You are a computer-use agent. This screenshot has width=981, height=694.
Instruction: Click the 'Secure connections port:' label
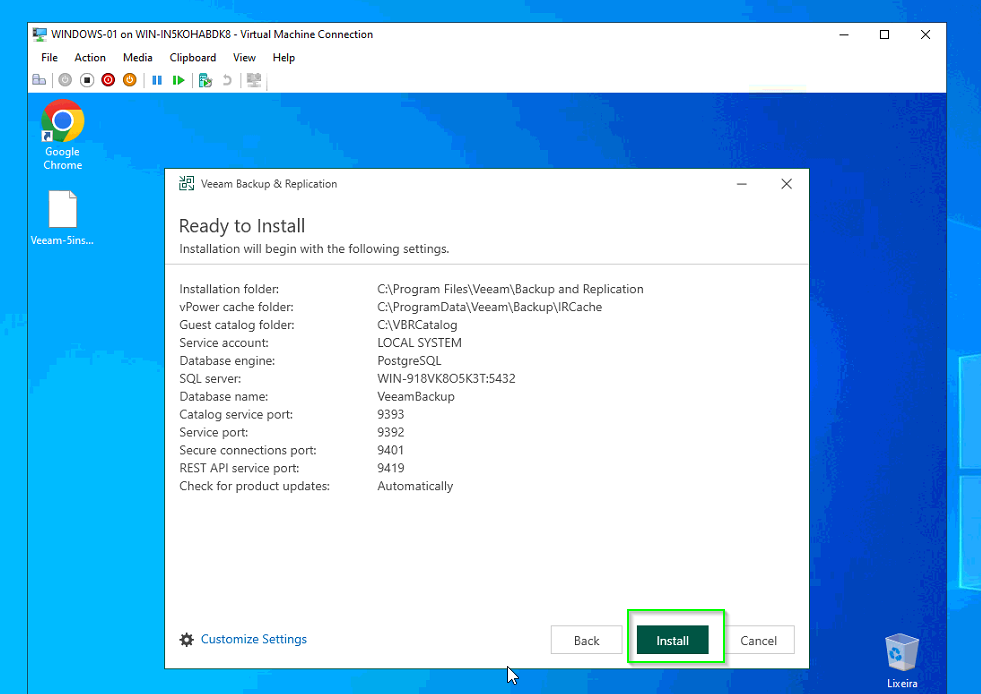(x=248, y=451)
